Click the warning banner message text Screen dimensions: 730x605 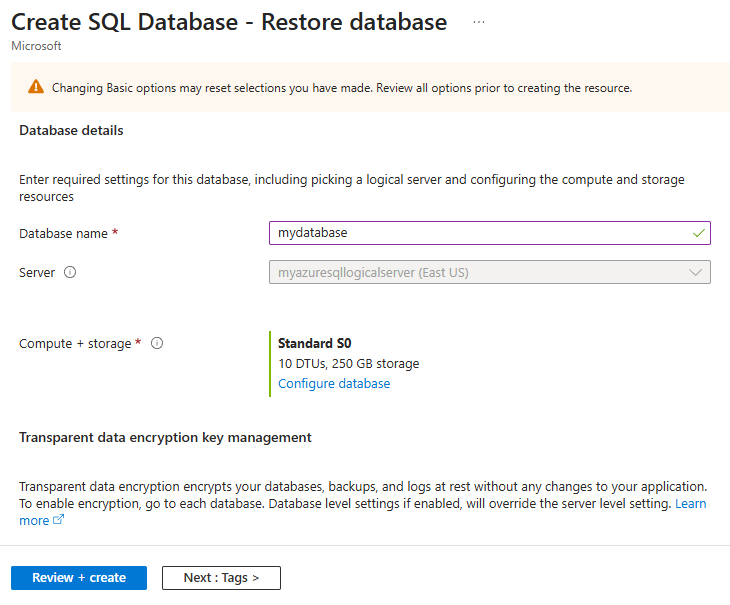[x=342, y=88]
